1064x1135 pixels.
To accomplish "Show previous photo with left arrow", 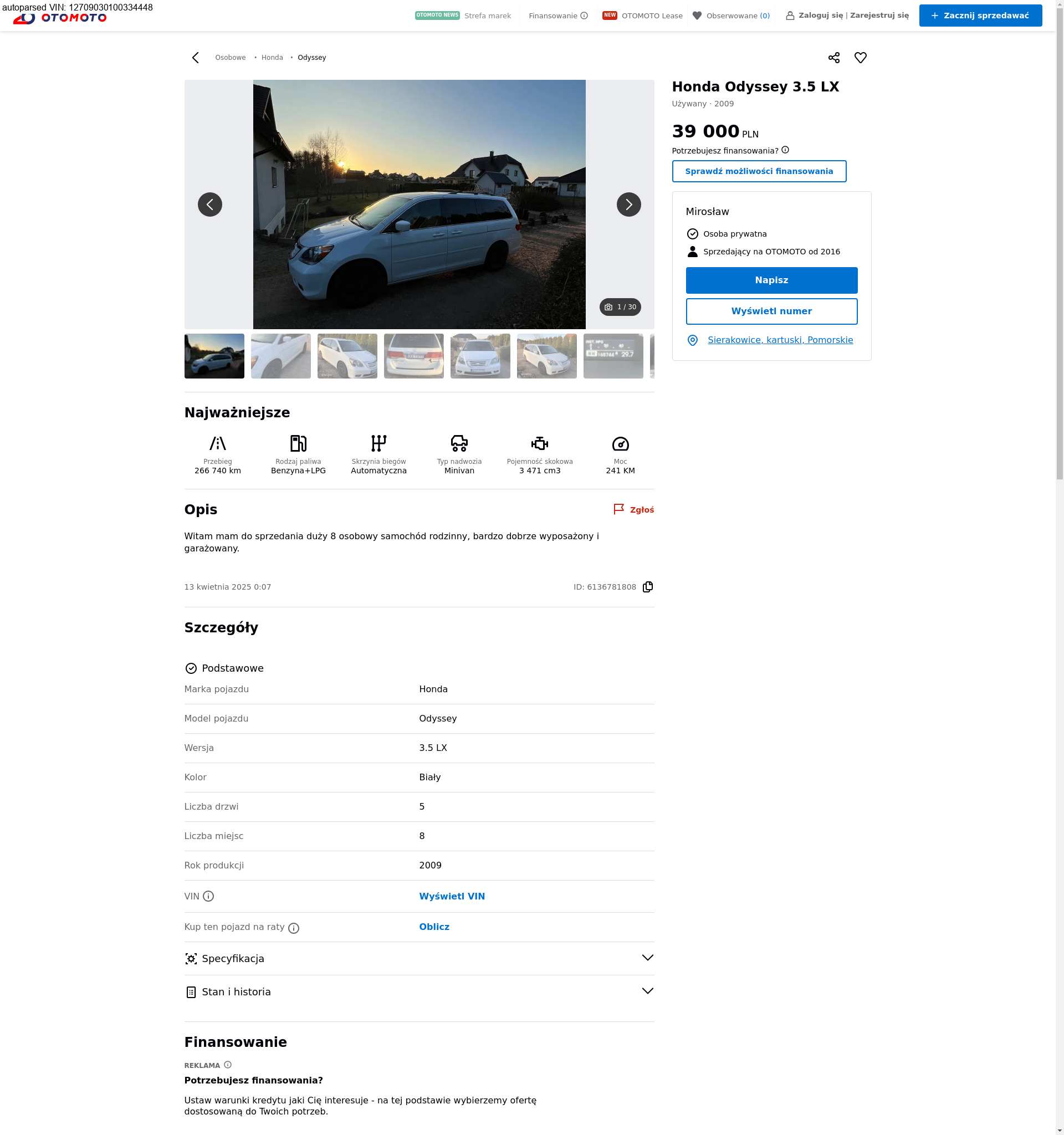I will pos(209,204).
